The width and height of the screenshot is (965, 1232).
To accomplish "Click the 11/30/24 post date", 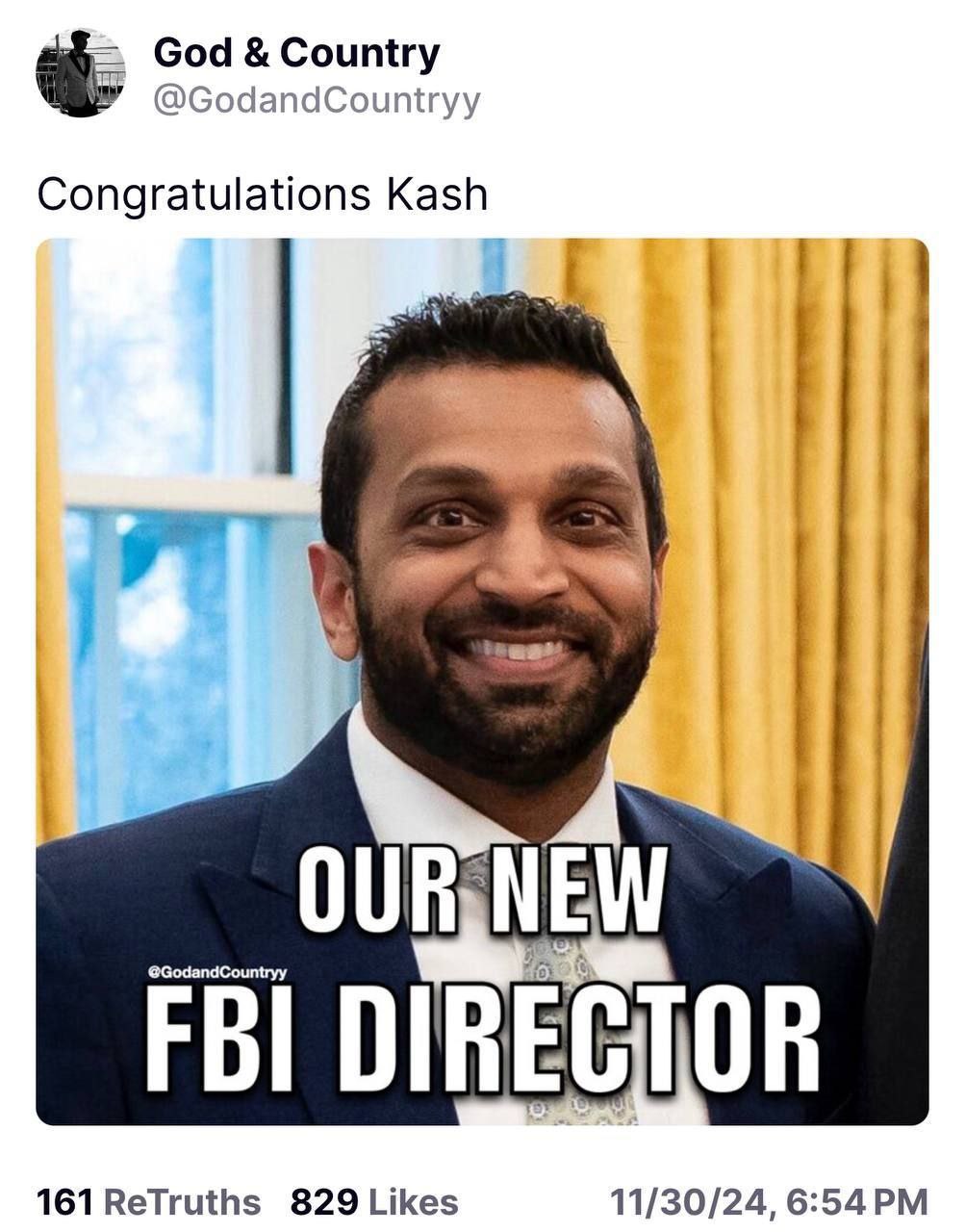I will point(689,1201).
